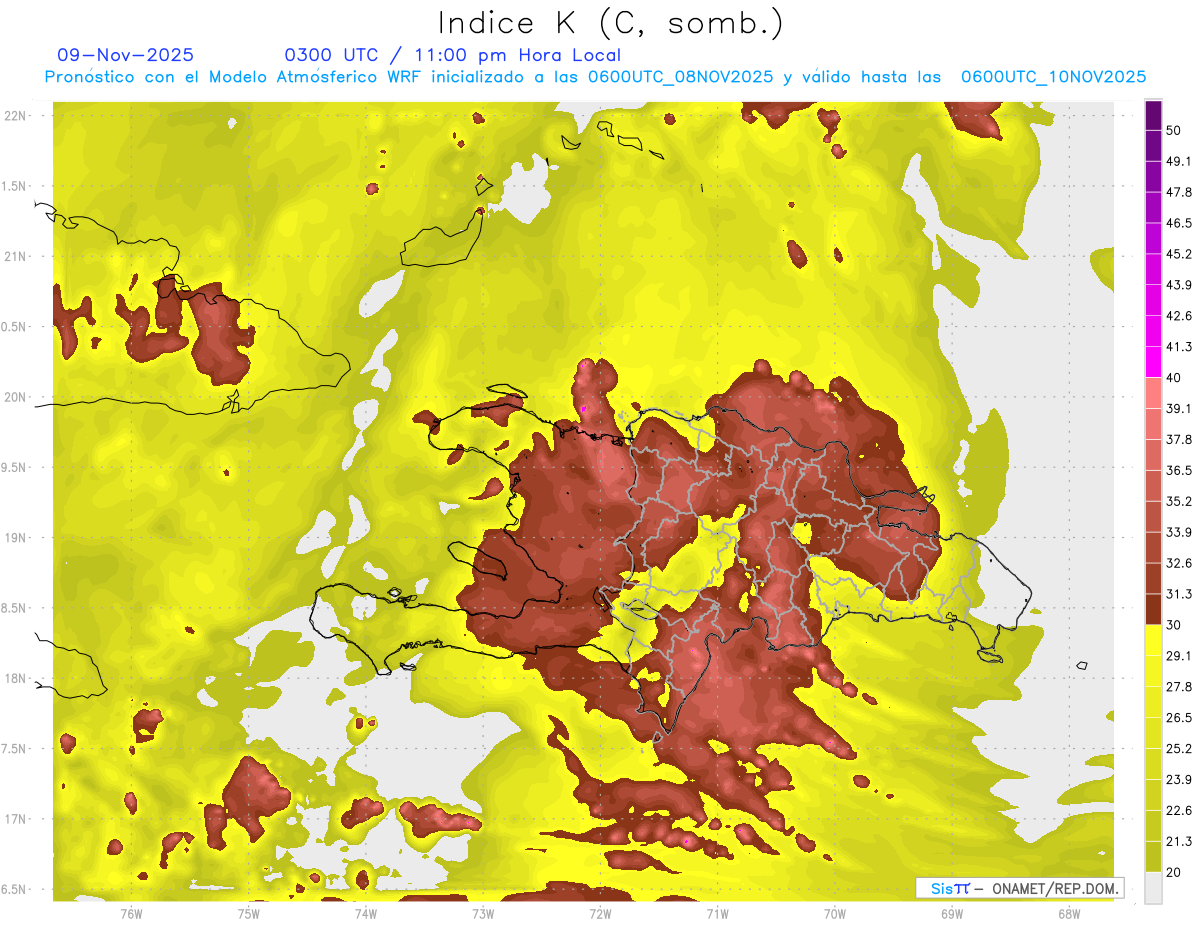The image size is (1200, 927).
Task: Click the legend value '49.1'
Action: click(x=1178, y=161)
